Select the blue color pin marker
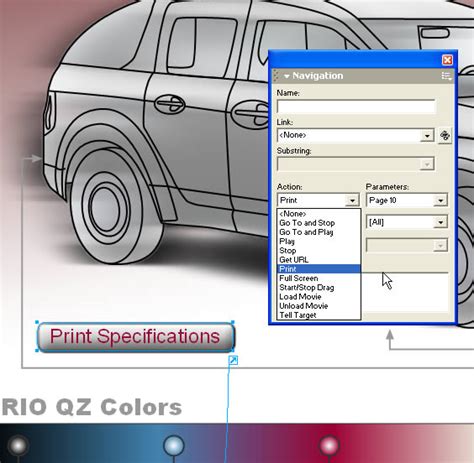The width and height of the screenshot is (474, 463). pyautogui.click(x=174, y=445)
